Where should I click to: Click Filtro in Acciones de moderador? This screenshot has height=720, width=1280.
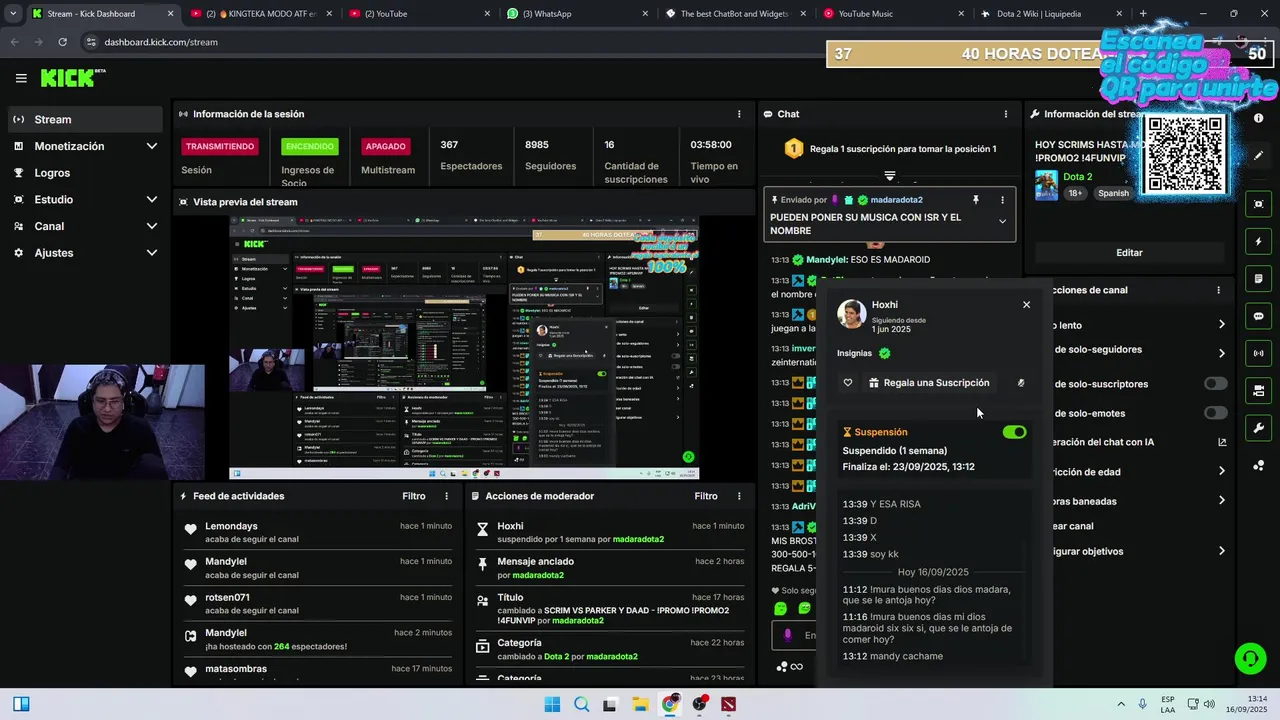click(x=706, y=496)
